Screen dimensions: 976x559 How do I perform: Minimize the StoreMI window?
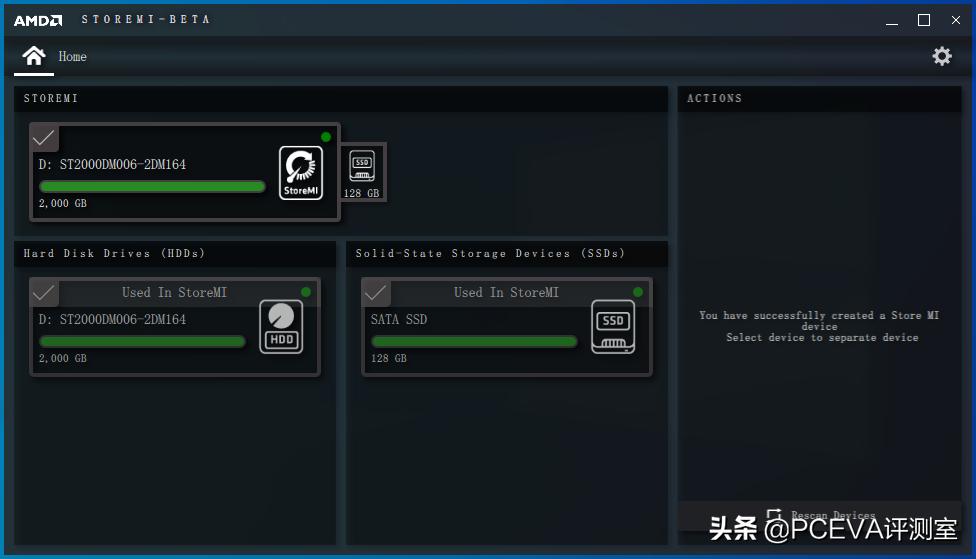tap(892, 20)
